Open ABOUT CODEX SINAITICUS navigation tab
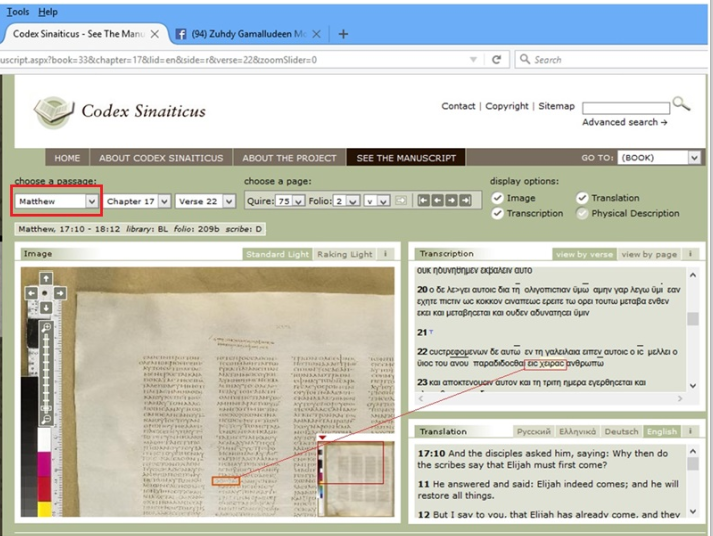 pyautogui.click(x=161, y=158)
